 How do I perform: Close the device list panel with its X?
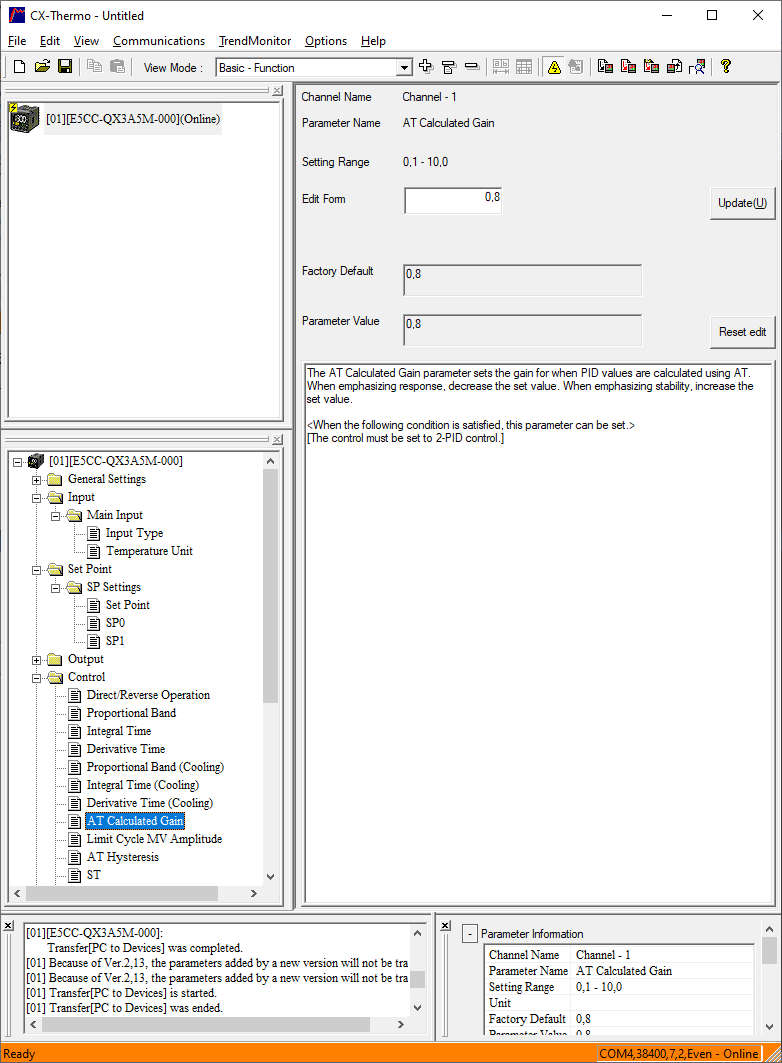click(277, 90)
